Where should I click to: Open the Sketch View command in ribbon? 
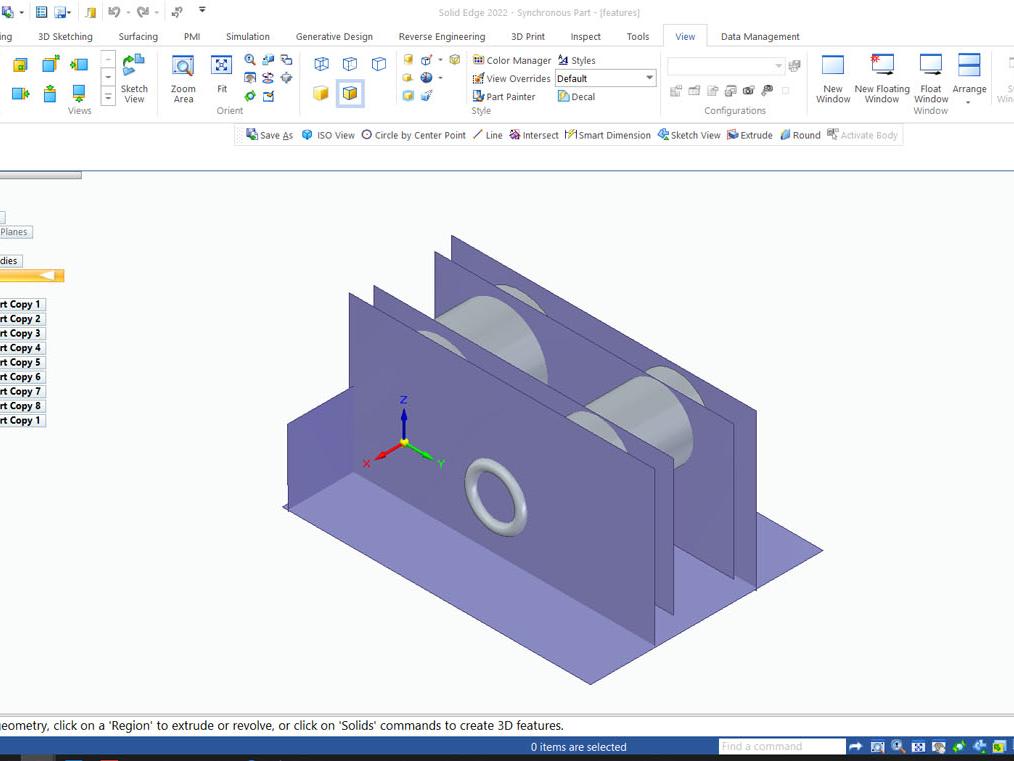[134, 79]
